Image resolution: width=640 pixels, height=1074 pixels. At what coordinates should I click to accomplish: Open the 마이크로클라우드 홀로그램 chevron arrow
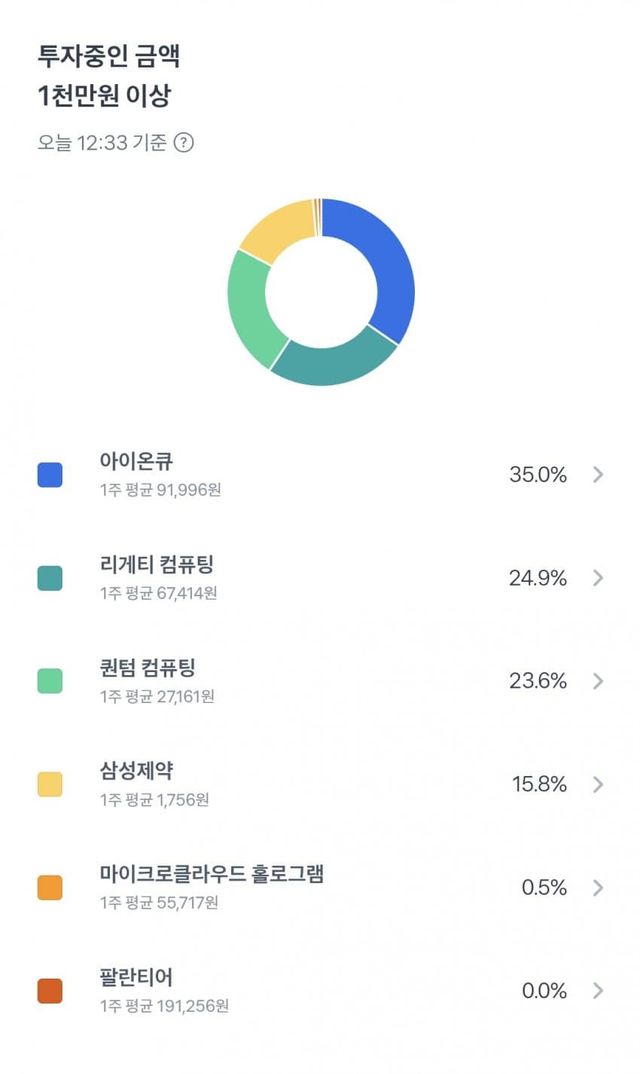tap(598, 888)
